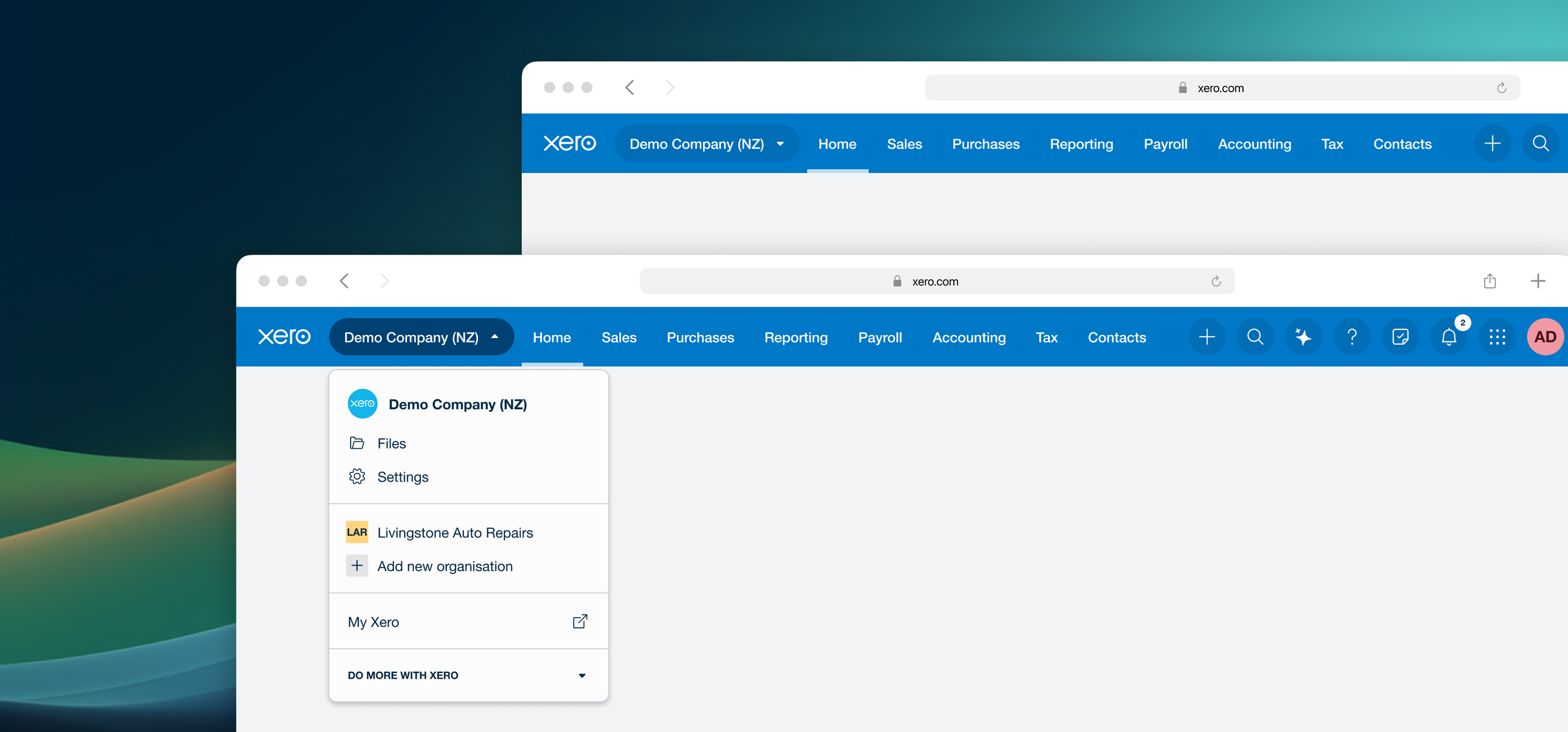This screenshot has width=1568, height=732.
Task: Open Accounting menu in back window
Action: (x=1254, y=143)
